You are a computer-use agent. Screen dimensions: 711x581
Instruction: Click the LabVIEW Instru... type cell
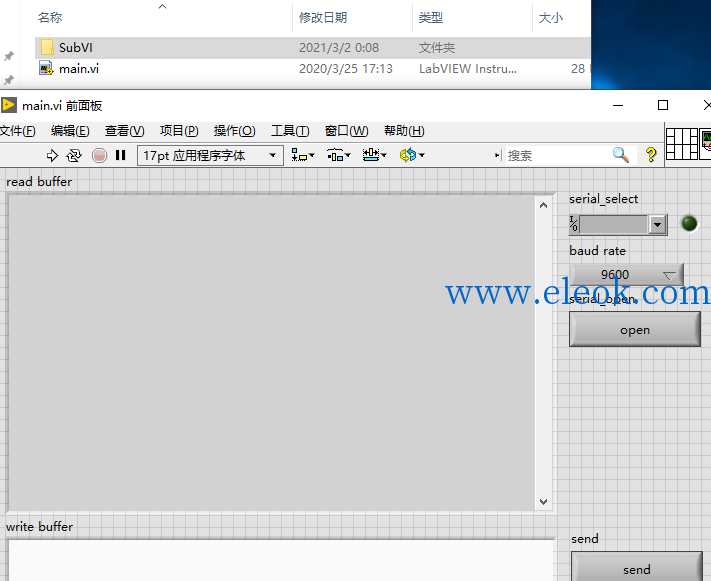tap(468, 68)
